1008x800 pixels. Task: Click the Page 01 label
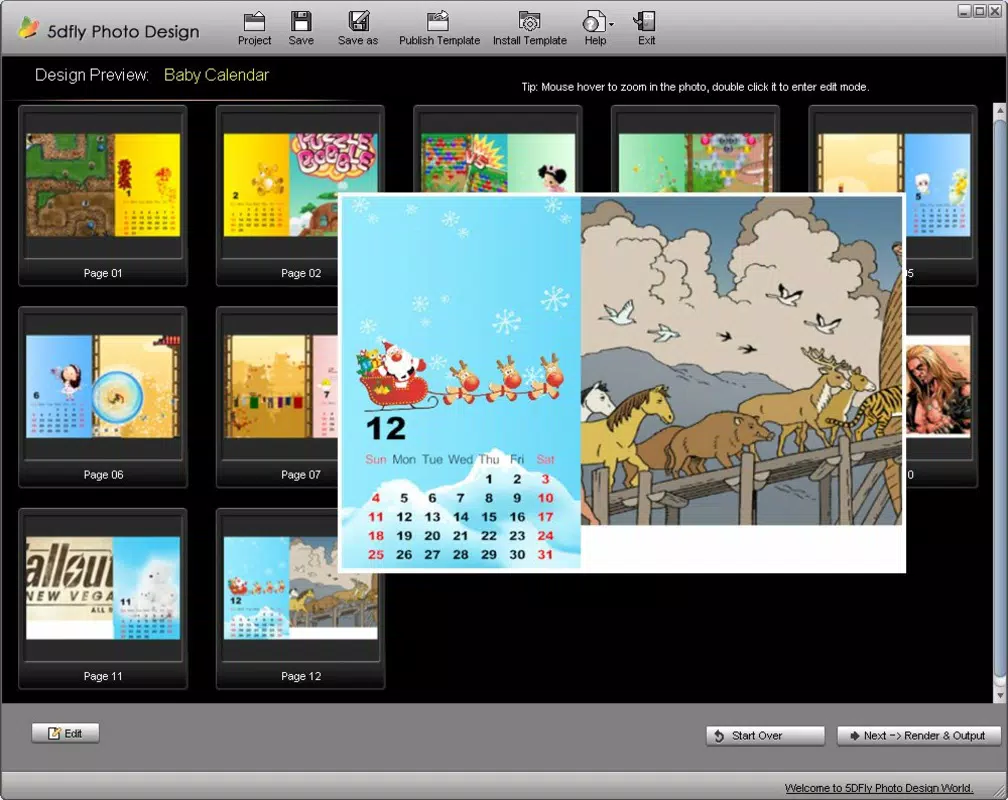click(x=103, y=273)
